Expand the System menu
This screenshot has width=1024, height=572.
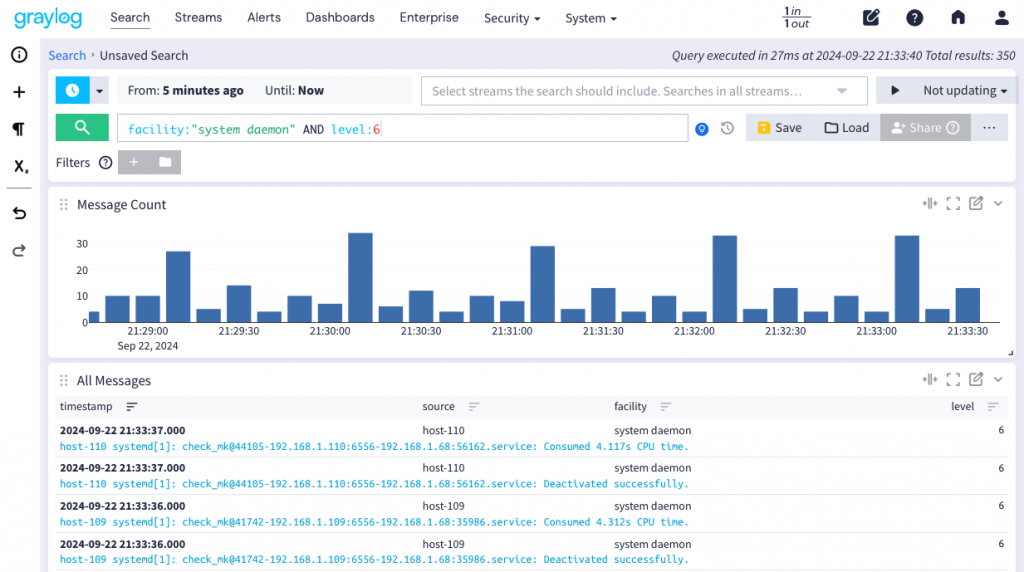[x=591, y=18]
